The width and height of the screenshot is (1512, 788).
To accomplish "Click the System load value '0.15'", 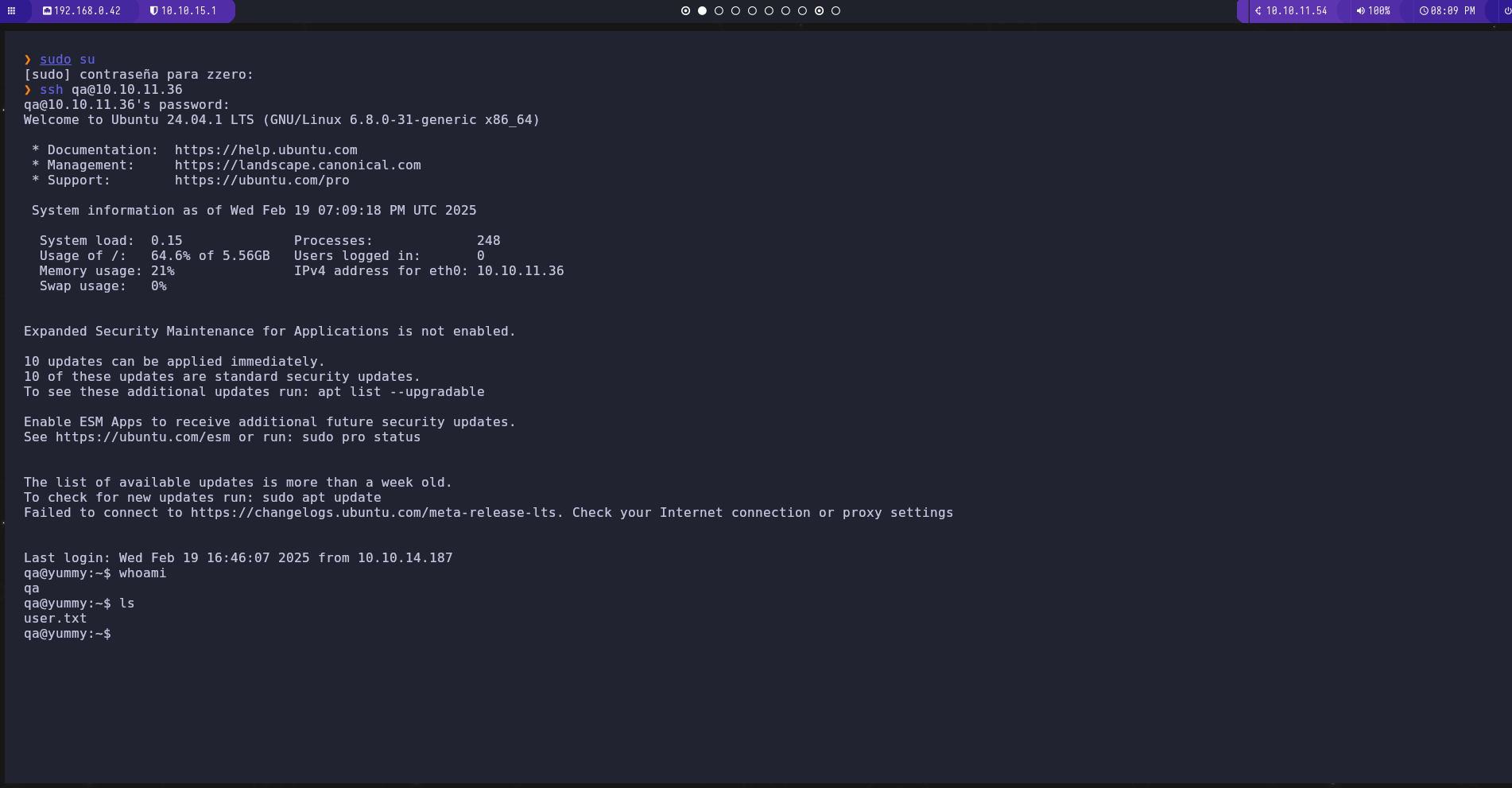I will (167, 241).
